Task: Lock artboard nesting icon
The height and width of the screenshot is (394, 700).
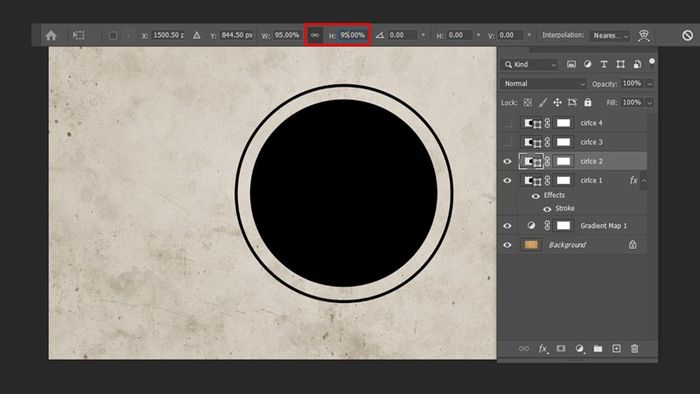Action: [x=572, y=103]
